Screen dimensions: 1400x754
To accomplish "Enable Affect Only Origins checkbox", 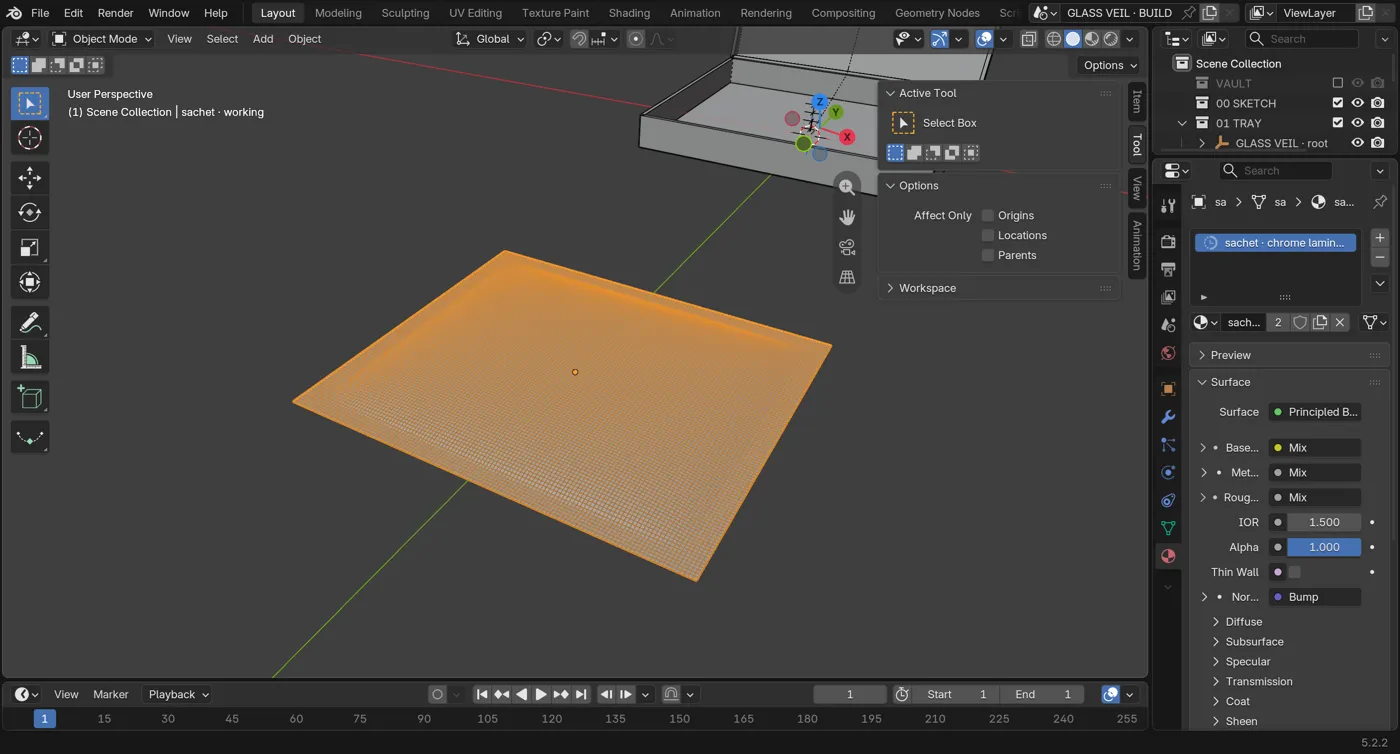I will coord(988,215).
